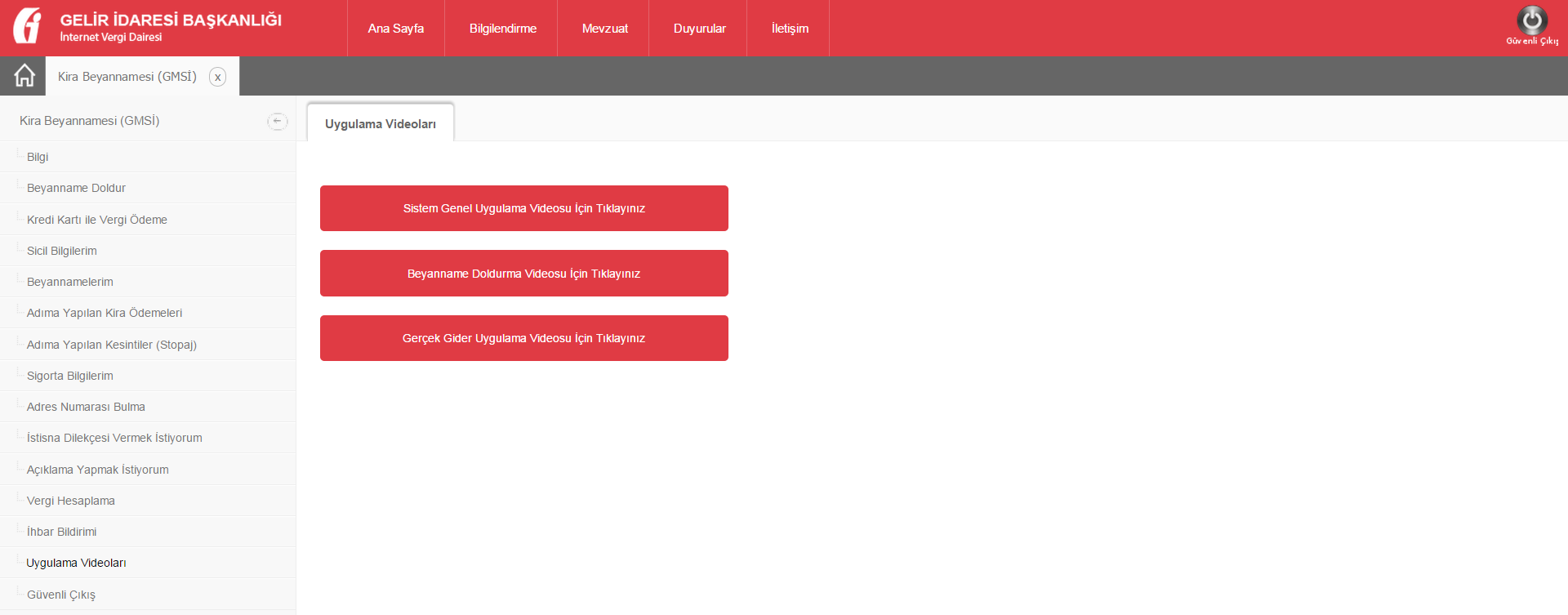Viewport: 1568px width, 615px height.
Task: Select Adıma Yapılan Kira Ödemeleri
Action: pos(148,313)
